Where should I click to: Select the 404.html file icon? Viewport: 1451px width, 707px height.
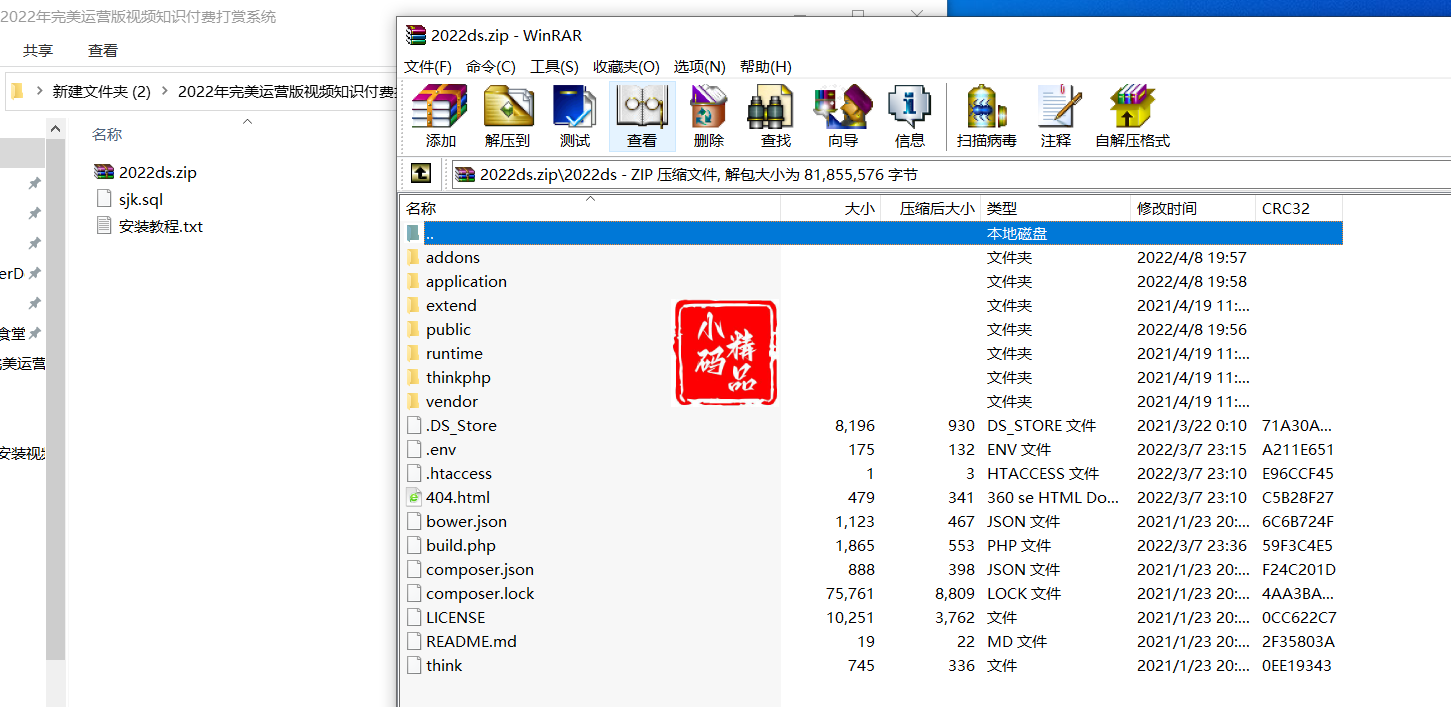(414, 497)
